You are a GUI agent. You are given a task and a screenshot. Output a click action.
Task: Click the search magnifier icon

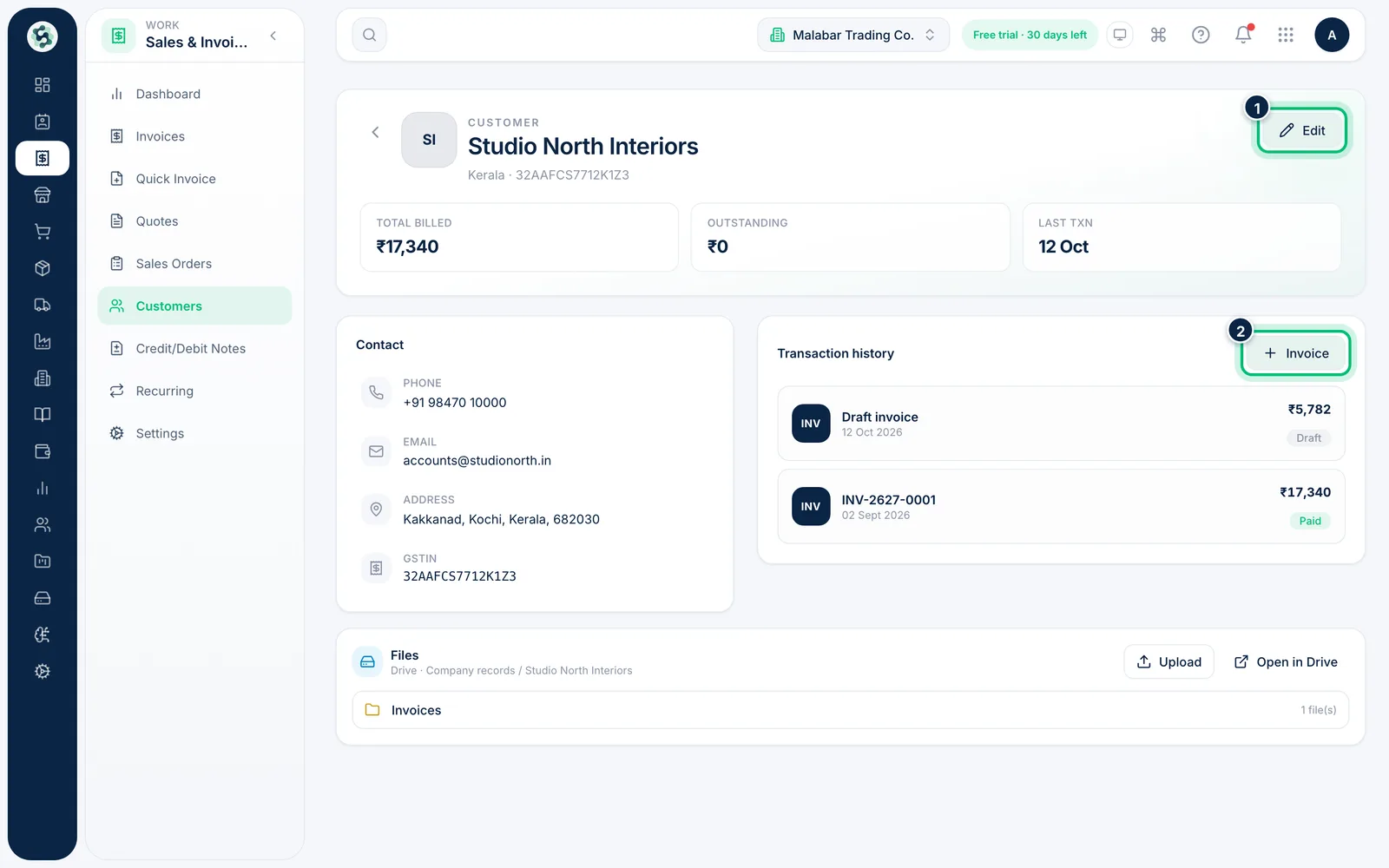369,35
